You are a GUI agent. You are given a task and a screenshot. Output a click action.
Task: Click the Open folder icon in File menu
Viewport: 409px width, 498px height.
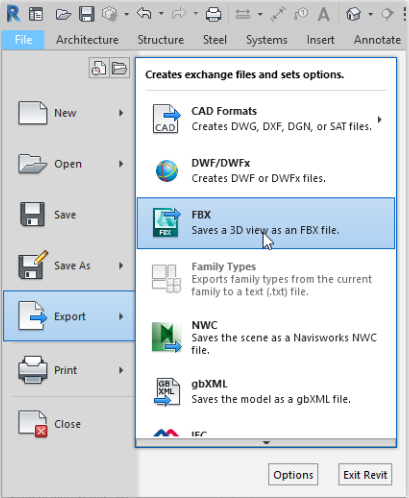32,164
